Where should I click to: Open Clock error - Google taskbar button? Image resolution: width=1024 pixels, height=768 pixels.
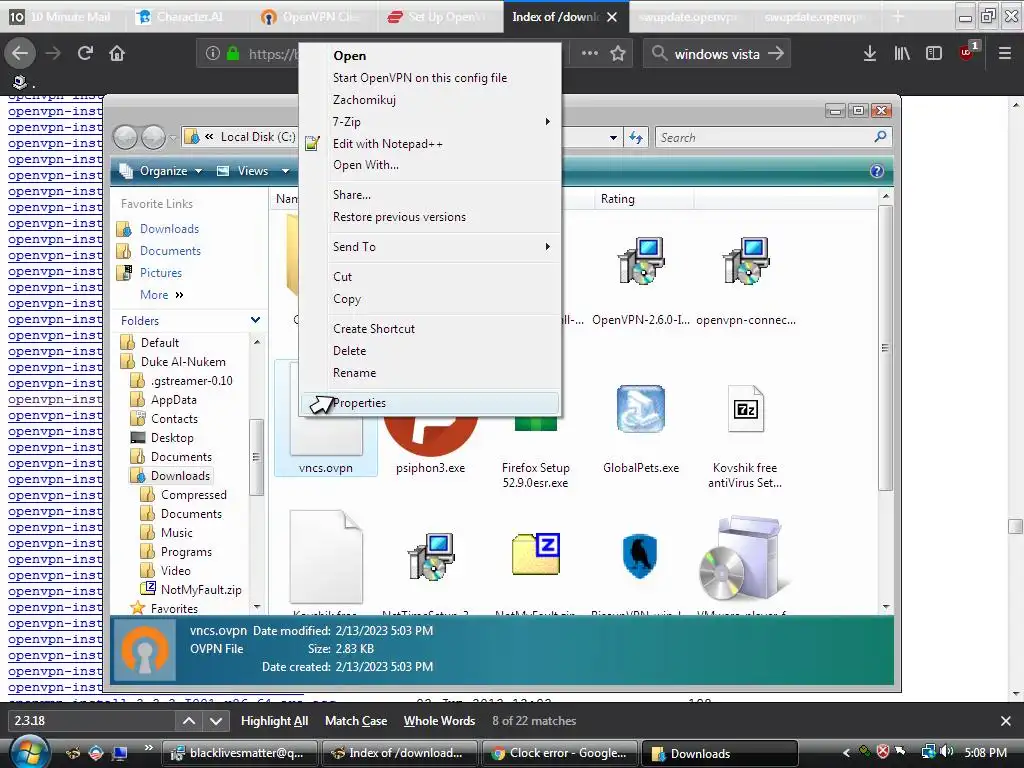pos(560,753)
